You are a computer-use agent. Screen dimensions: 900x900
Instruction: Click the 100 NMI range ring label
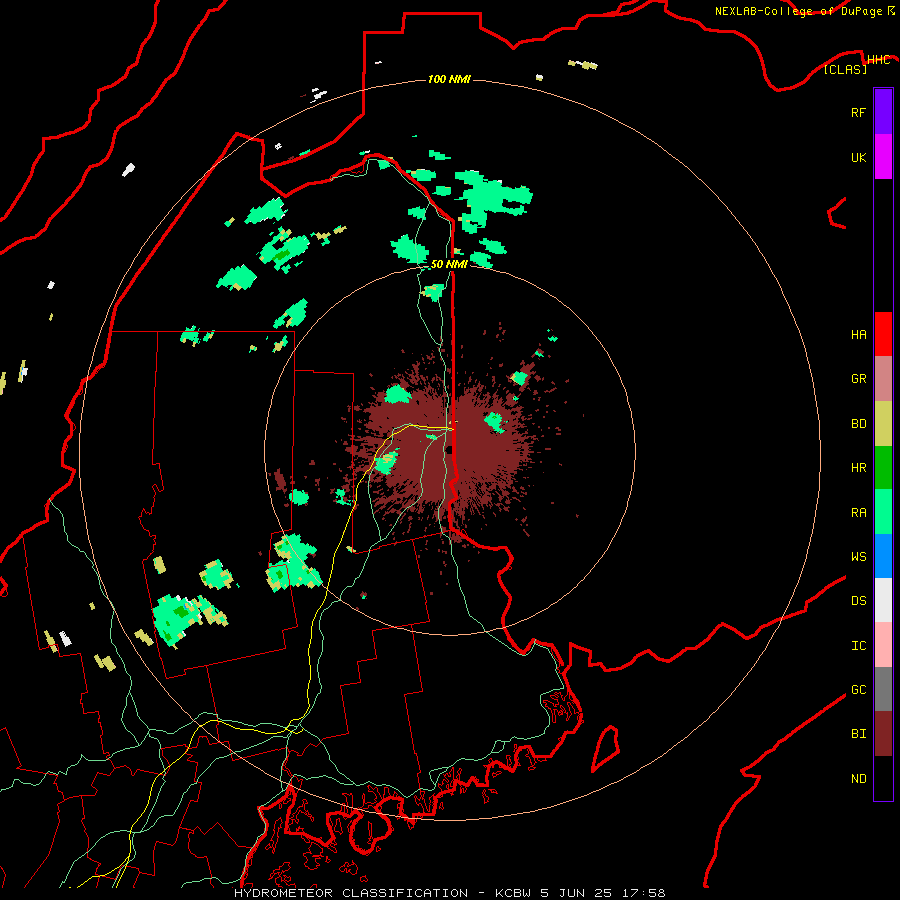(x=449, y=79)
